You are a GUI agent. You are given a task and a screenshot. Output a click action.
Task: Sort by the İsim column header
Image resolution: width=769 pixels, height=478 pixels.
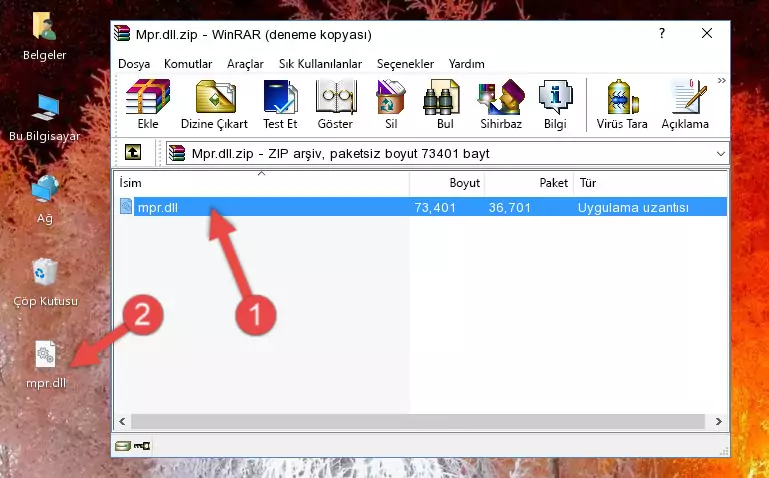click(x=262, y=183)
